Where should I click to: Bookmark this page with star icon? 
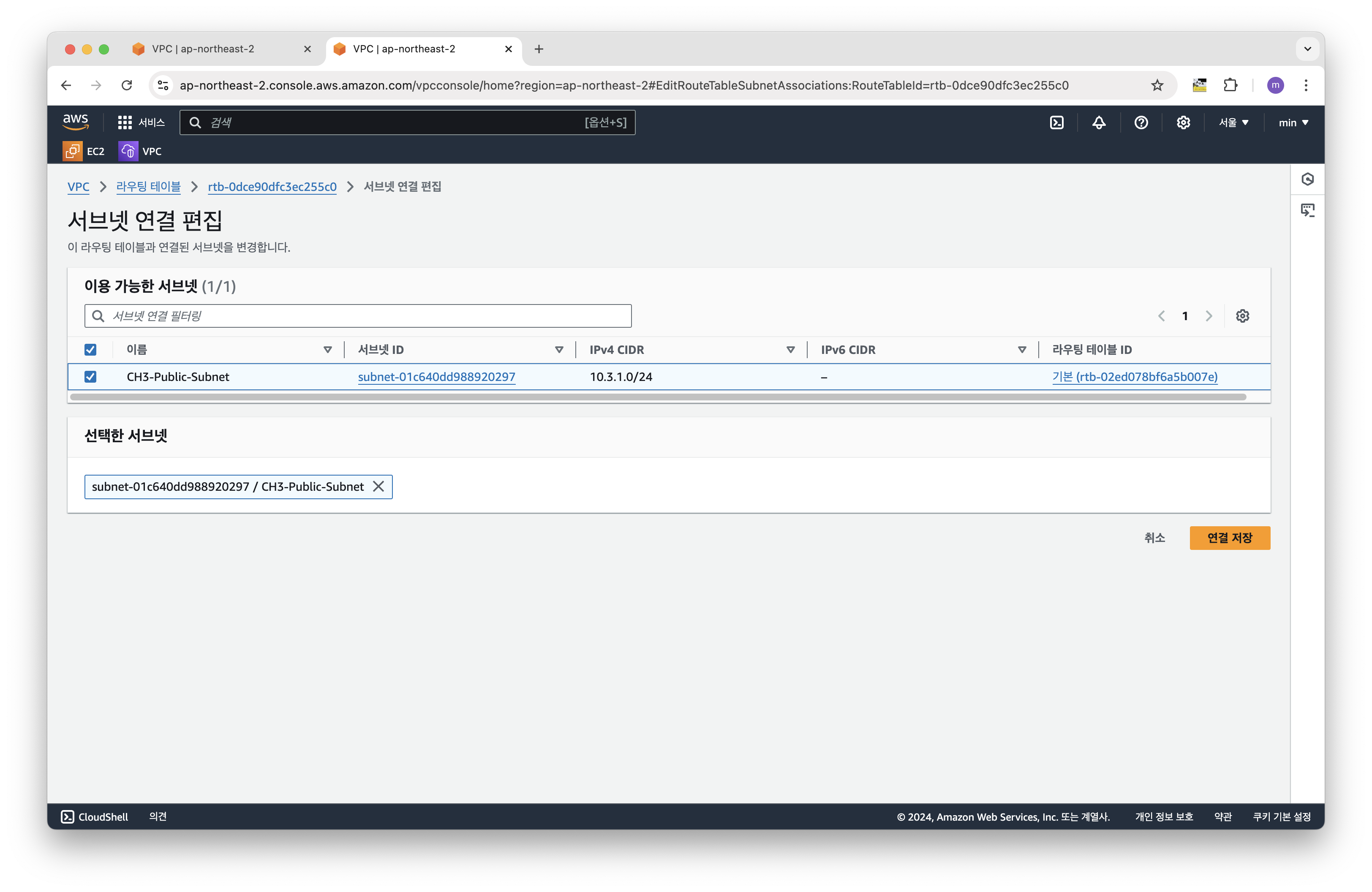point(1157,85)
